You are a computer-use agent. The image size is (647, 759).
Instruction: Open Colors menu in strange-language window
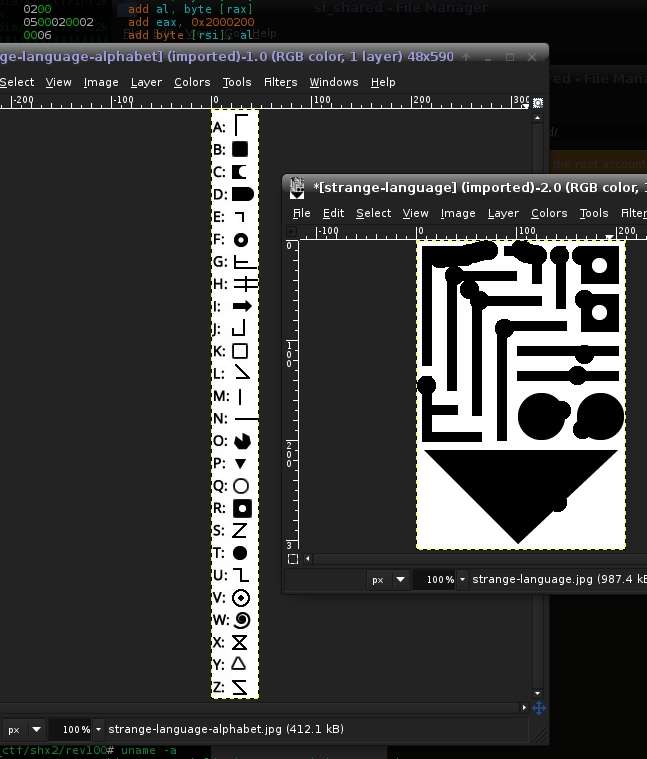(549, 213)
